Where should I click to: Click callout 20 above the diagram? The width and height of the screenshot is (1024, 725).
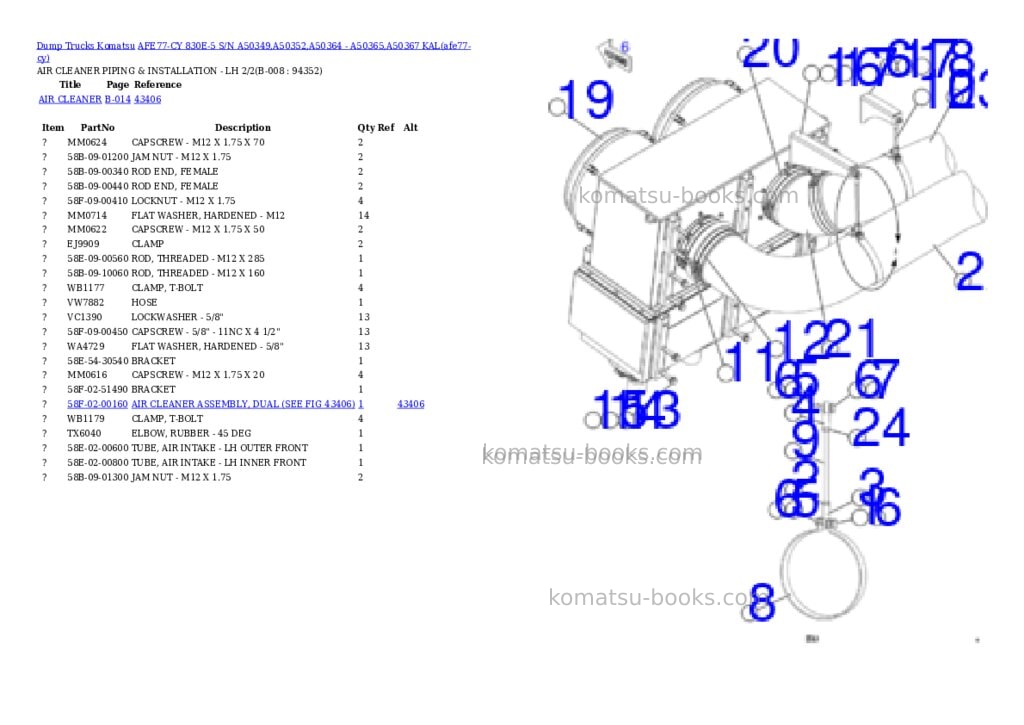tap(771, 52)
